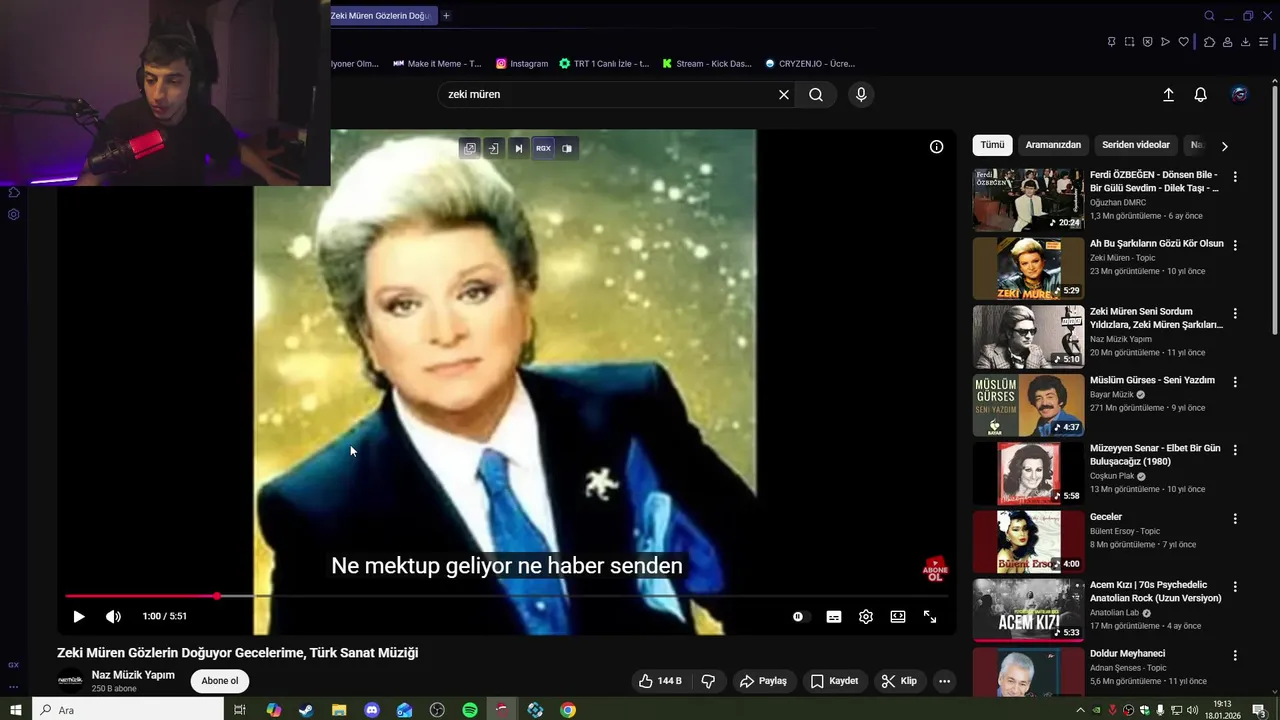Click the search magnifier button
The image size is (1280, 720).
click(816, 94)
